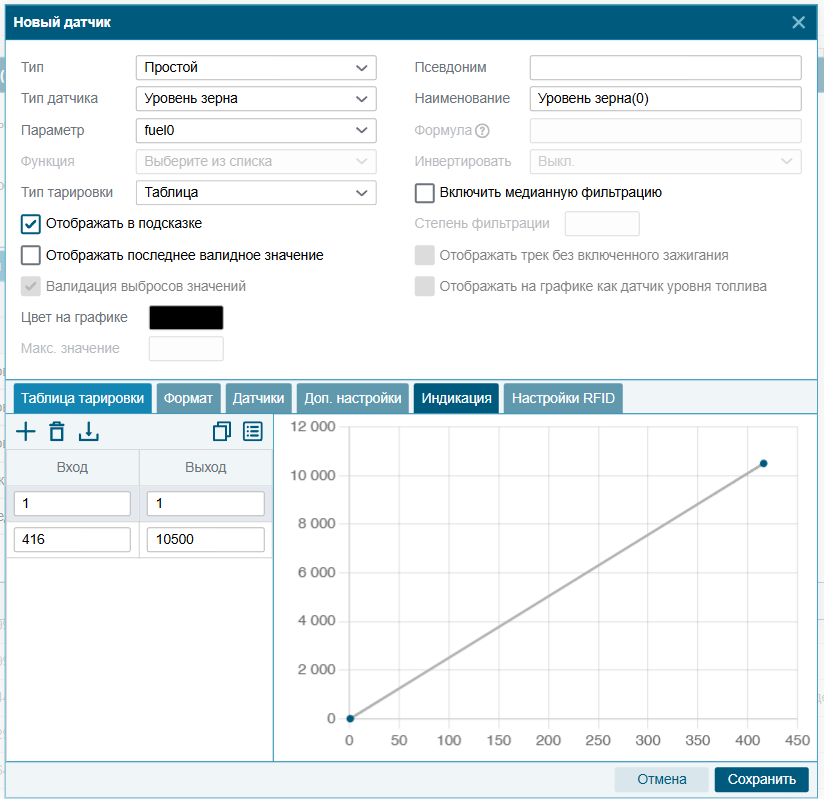Open the Доп. настройки tab
Viewport: 824px width, 799px height.
pyautogui.click(x=353, y=398)
